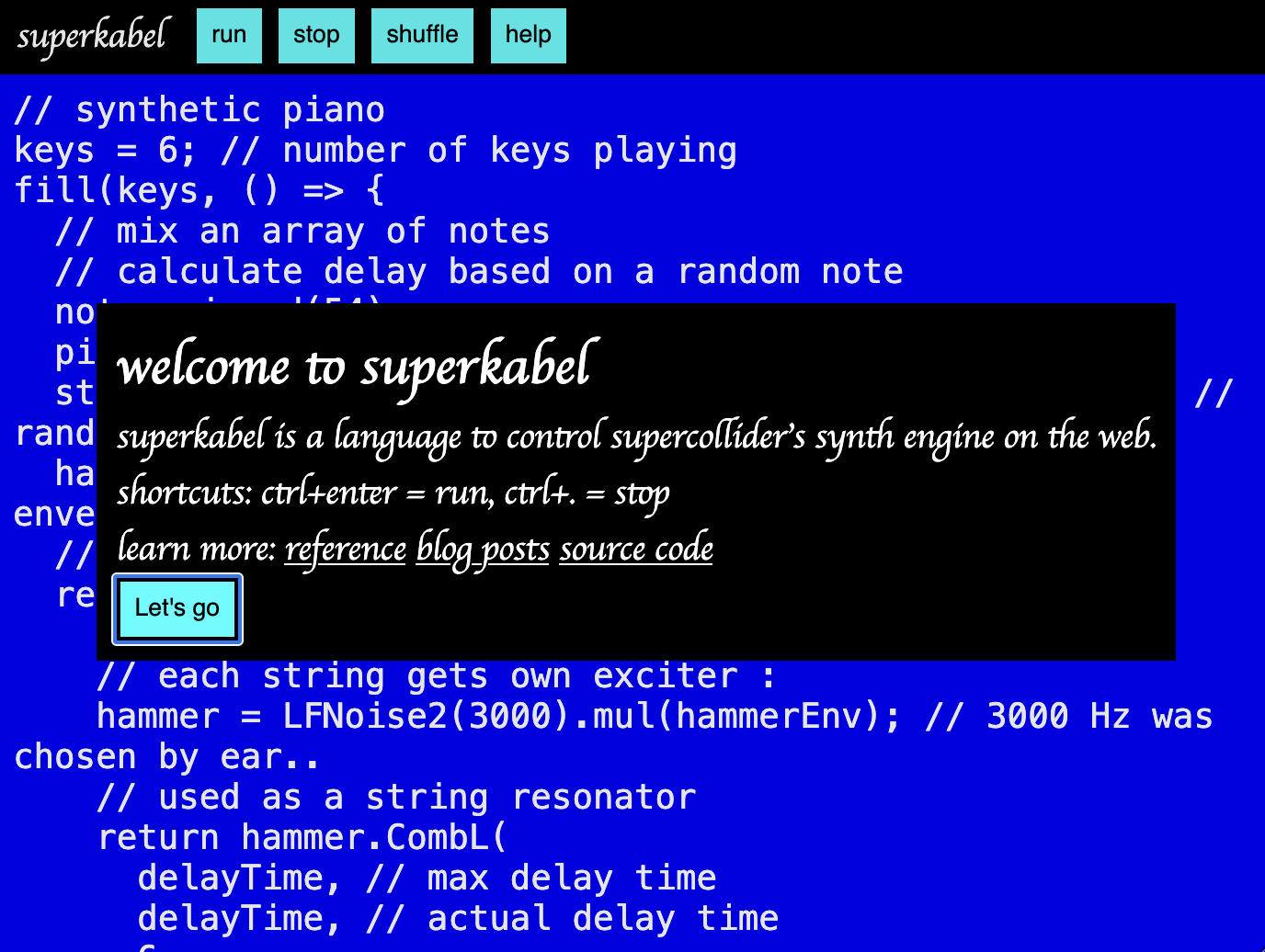The image size is (1265, 952).
Task: Click the '// max delay time' comment
Action: coord(541,878)
